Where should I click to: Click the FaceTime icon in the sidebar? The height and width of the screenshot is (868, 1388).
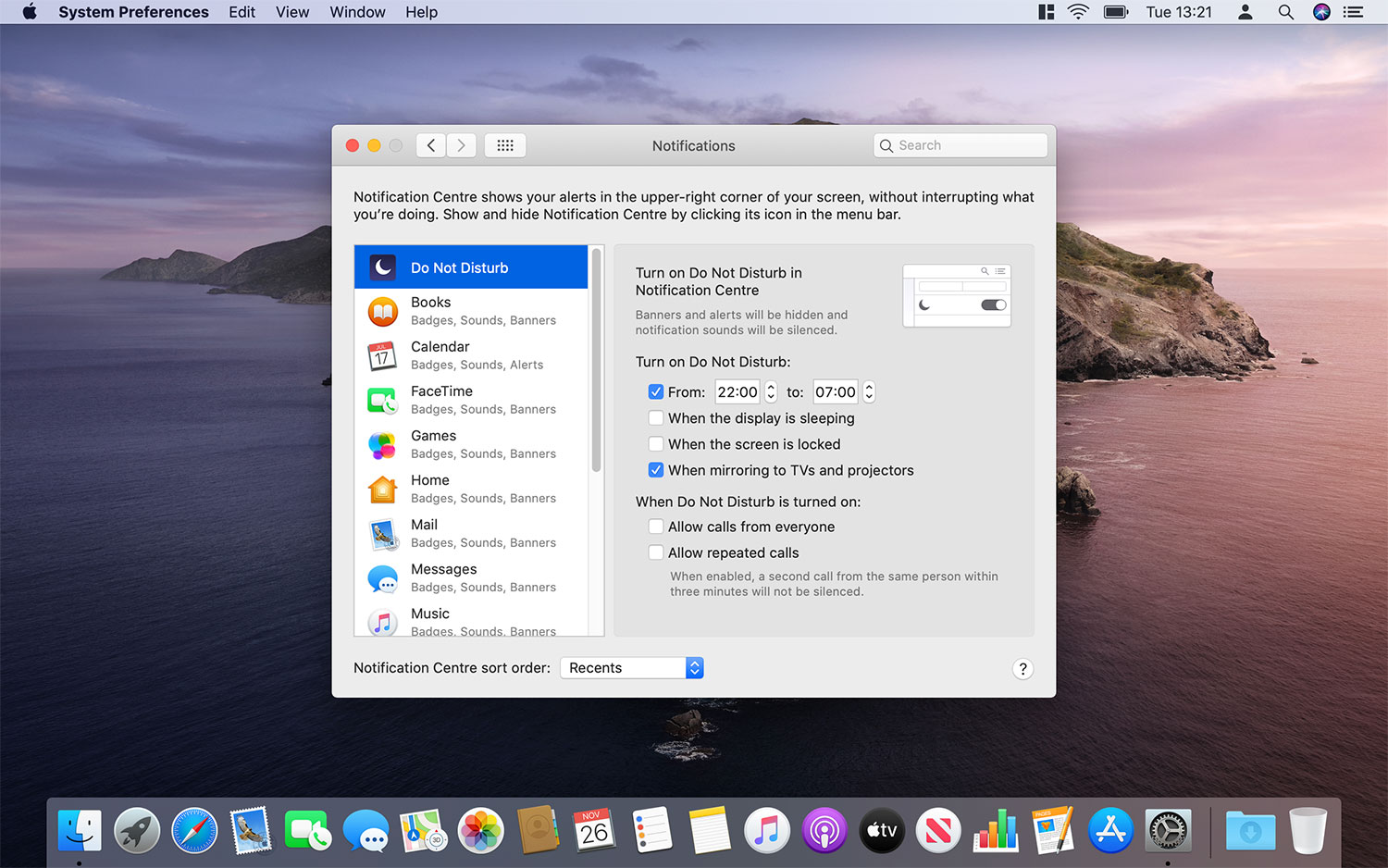[x=383, y=400]
